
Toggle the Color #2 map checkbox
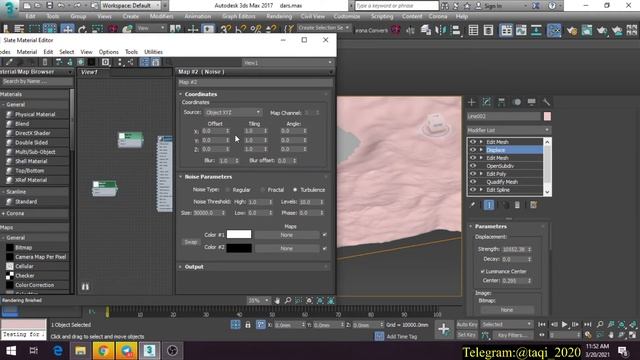click(x=324, y=248)
